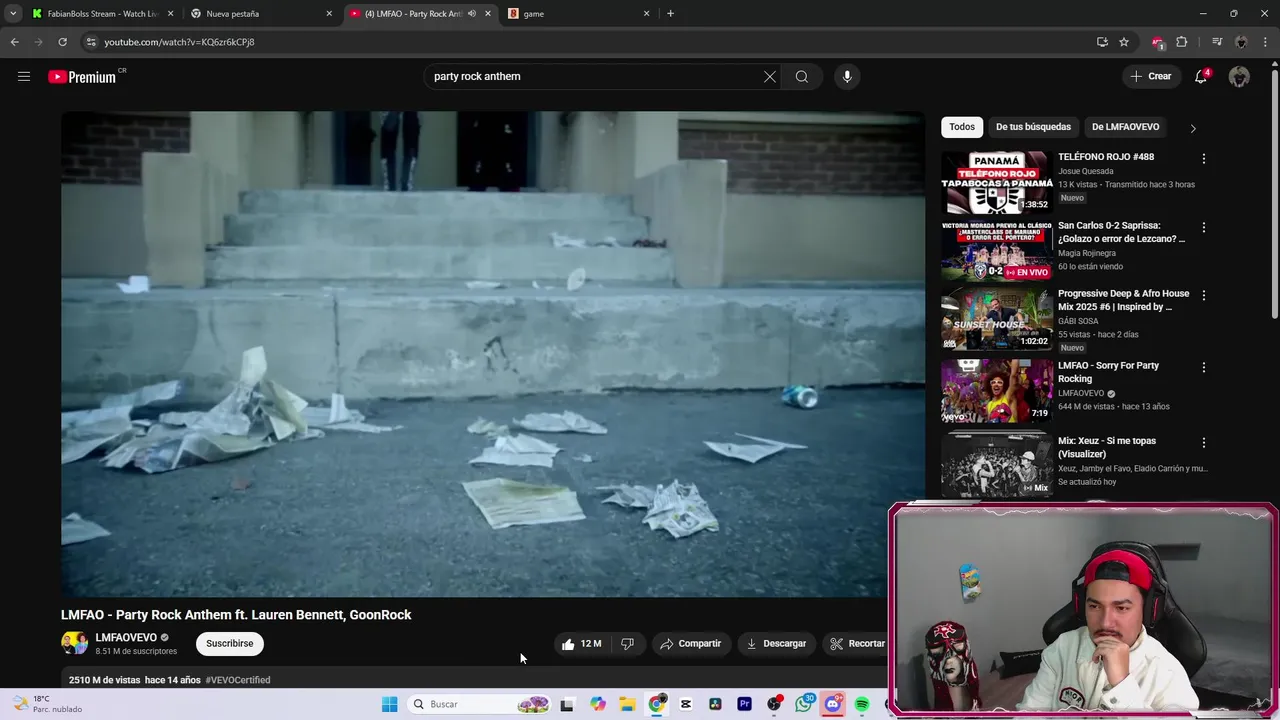Open the #VEVOCertified hashtag link
Screen dimensions: 1280x720
(x=238, y=680)
